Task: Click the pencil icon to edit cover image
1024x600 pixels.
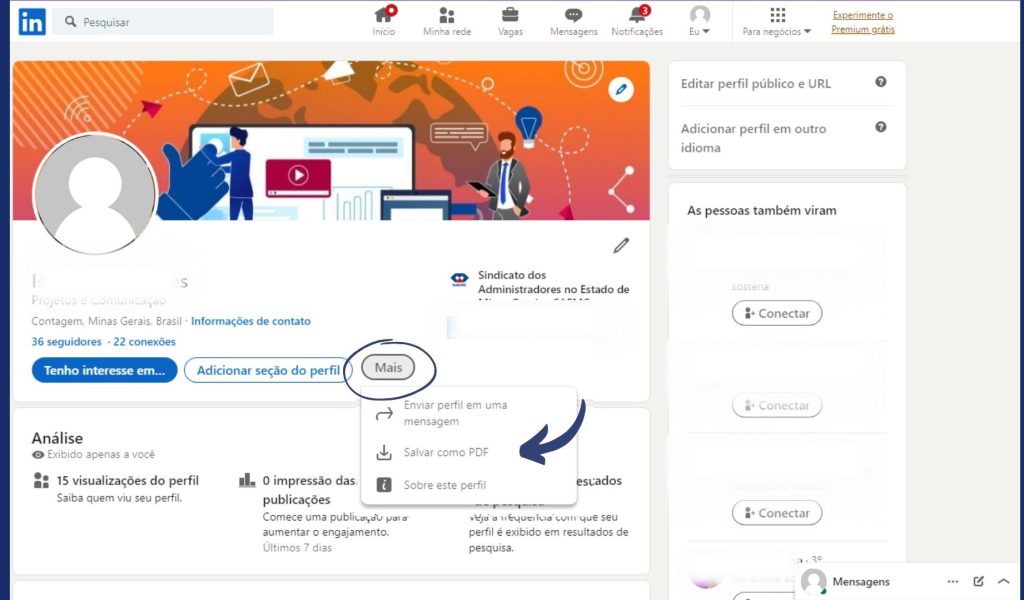Action: (622, 89)
